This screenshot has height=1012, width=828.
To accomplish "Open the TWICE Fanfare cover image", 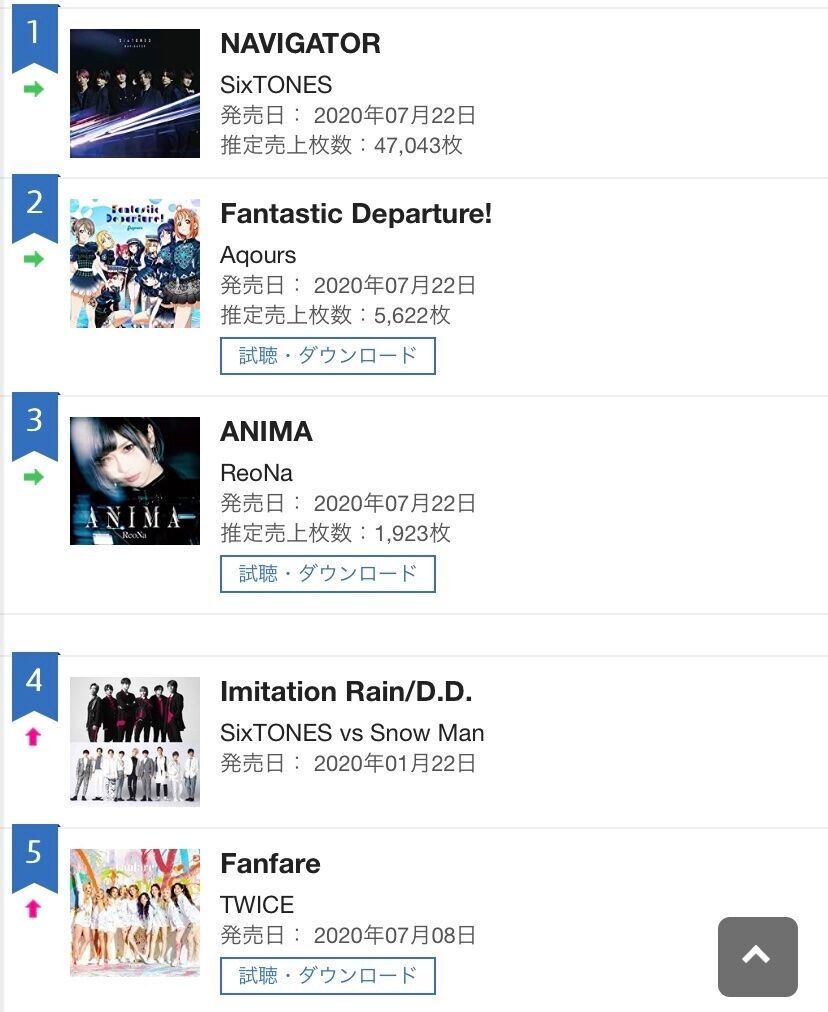I will point(135,913).
